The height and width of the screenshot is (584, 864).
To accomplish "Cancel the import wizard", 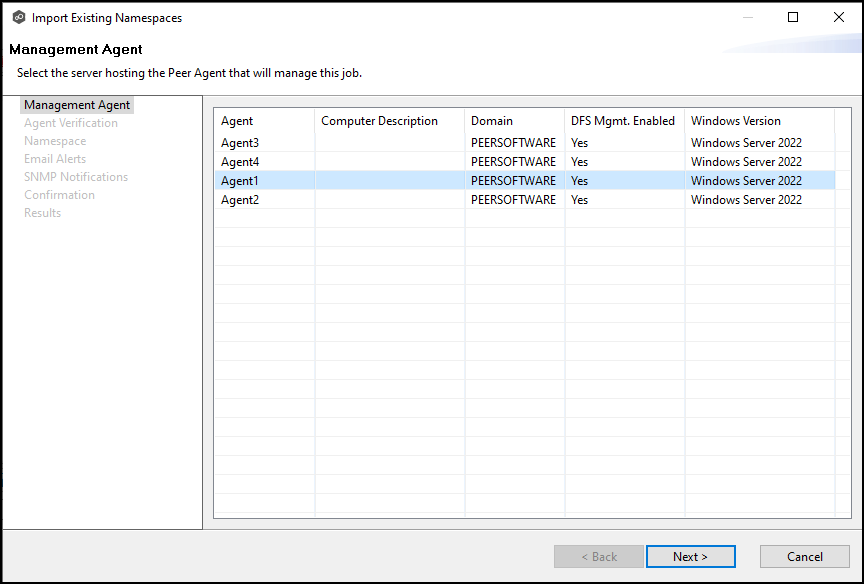I will [x=804, y=557].
